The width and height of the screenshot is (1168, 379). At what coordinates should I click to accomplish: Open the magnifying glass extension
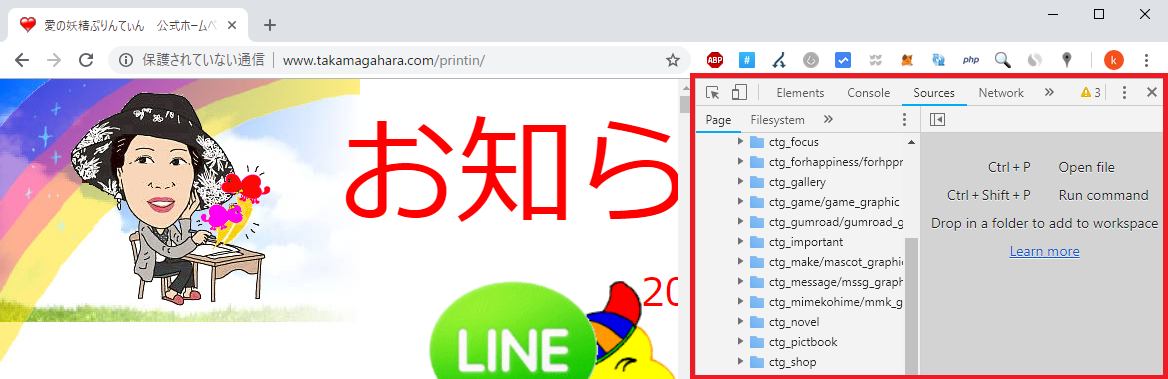click(x=1003, y=60)
